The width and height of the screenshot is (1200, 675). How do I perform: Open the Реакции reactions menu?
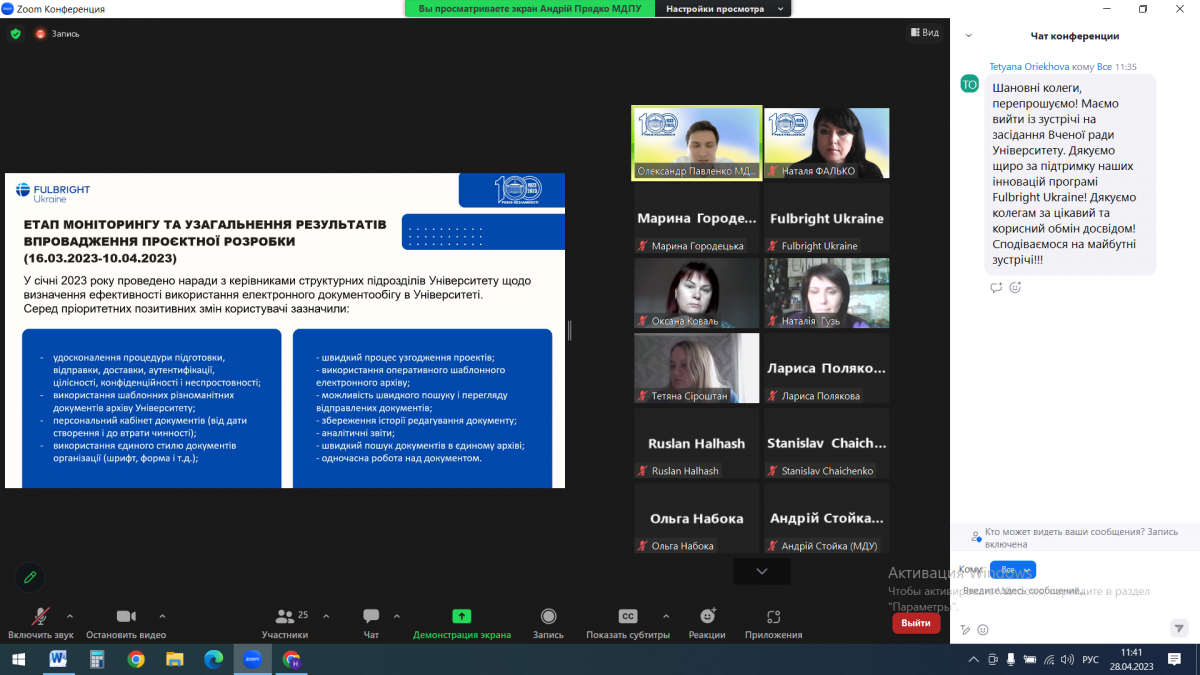pyautogui.click(x=707, y=622)
